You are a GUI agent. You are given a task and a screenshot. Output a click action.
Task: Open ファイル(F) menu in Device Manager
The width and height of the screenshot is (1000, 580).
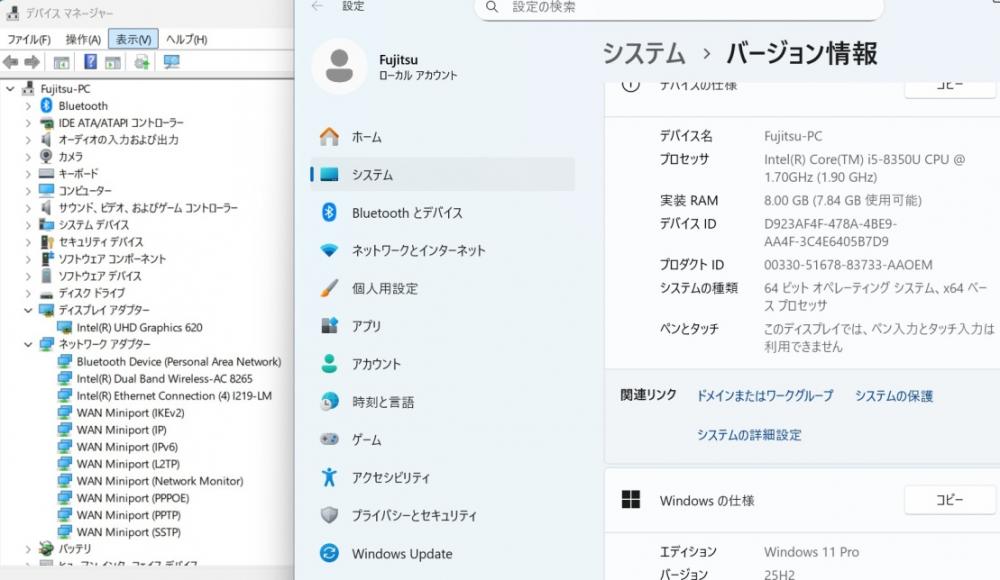29,40
